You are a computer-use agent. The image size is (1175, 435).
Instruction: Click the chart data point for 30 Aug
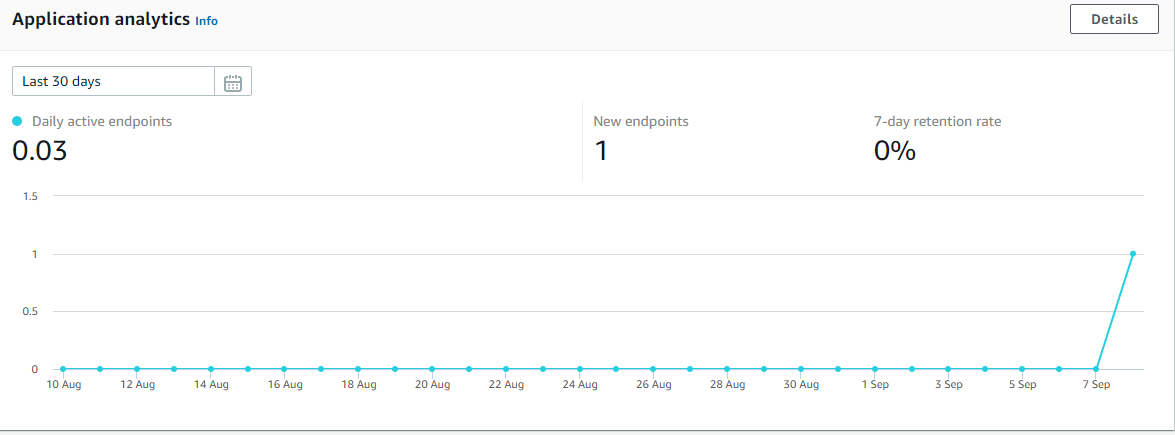[x=800, y=369]
